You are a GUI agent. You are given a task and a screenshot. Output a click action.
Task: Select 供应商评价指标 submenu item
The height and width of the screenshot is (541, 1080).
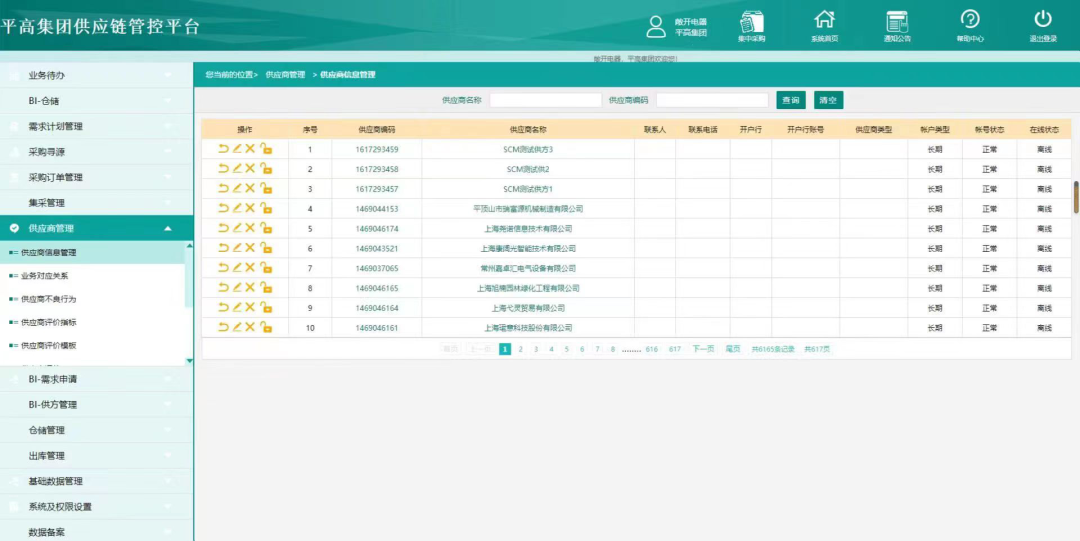92,322
